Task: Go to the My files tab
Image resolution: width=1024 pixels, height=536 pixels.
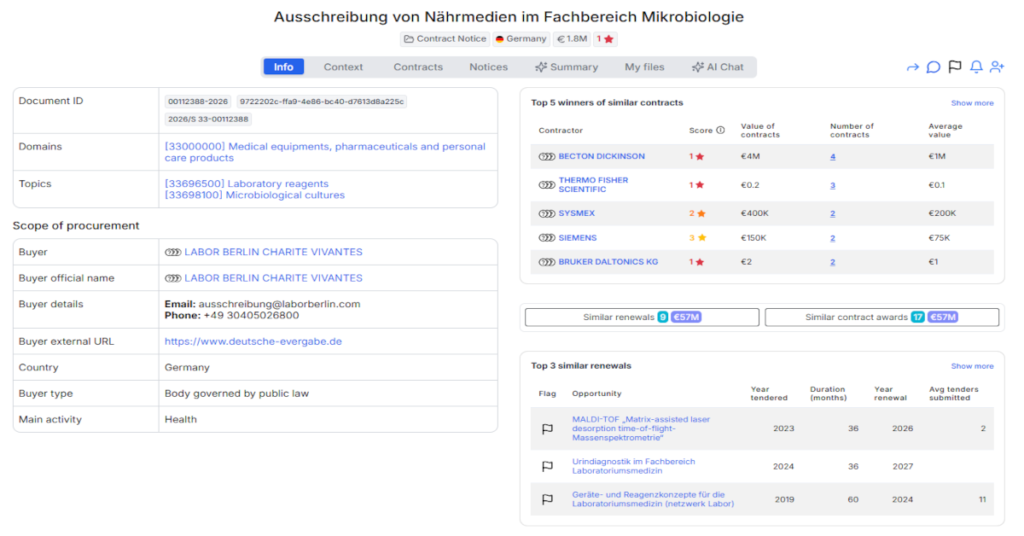Action: (644, 67)
